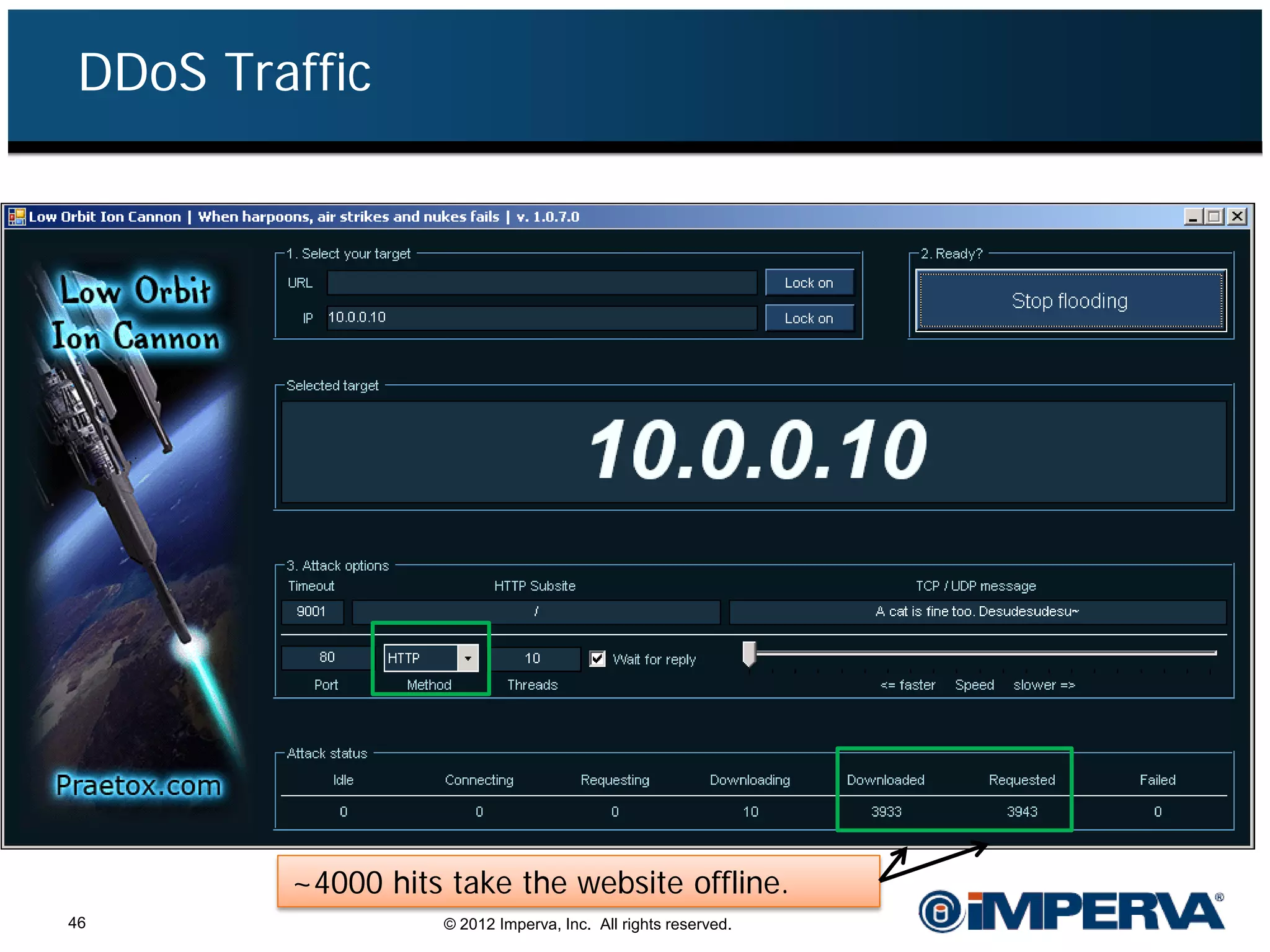The height and width of the screenshot is (952, 1270).
Task: Click the Port field showing 80
Action: click(327, 658)
